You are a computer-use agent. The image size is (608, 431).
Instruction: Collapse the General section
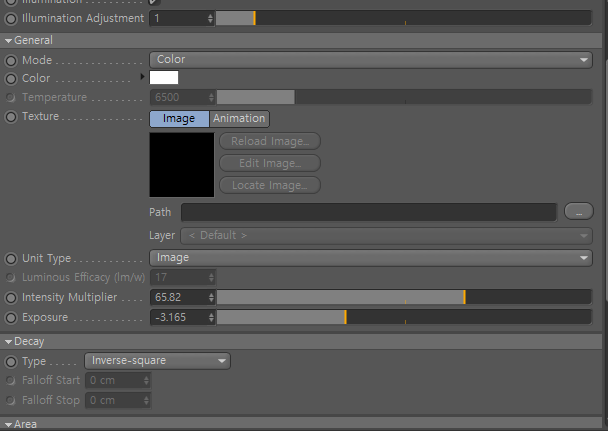[x=28, y=40]
